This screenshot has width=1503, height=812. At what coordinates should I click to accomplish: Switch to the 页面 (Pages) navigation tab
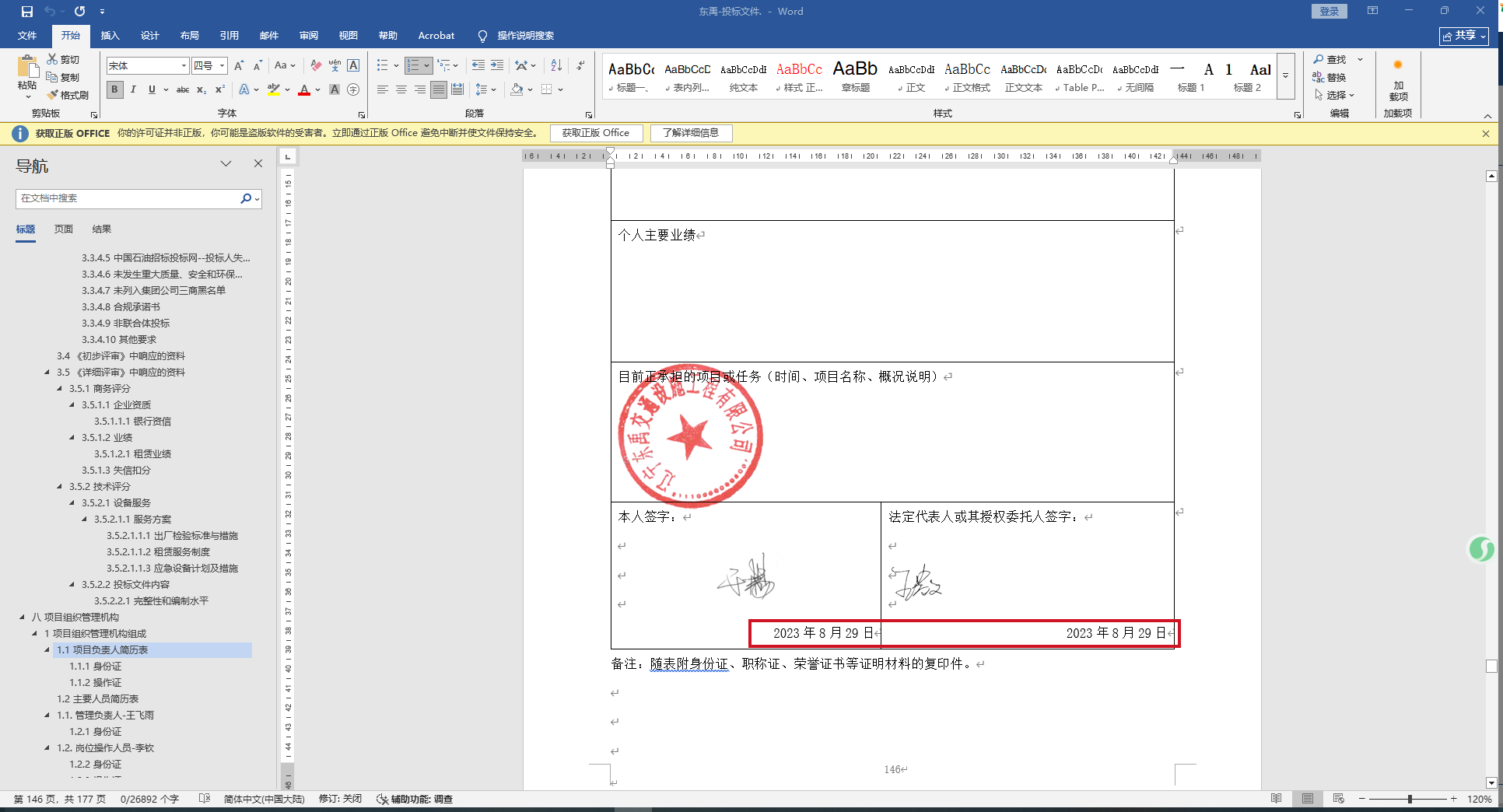coord(63,229)
